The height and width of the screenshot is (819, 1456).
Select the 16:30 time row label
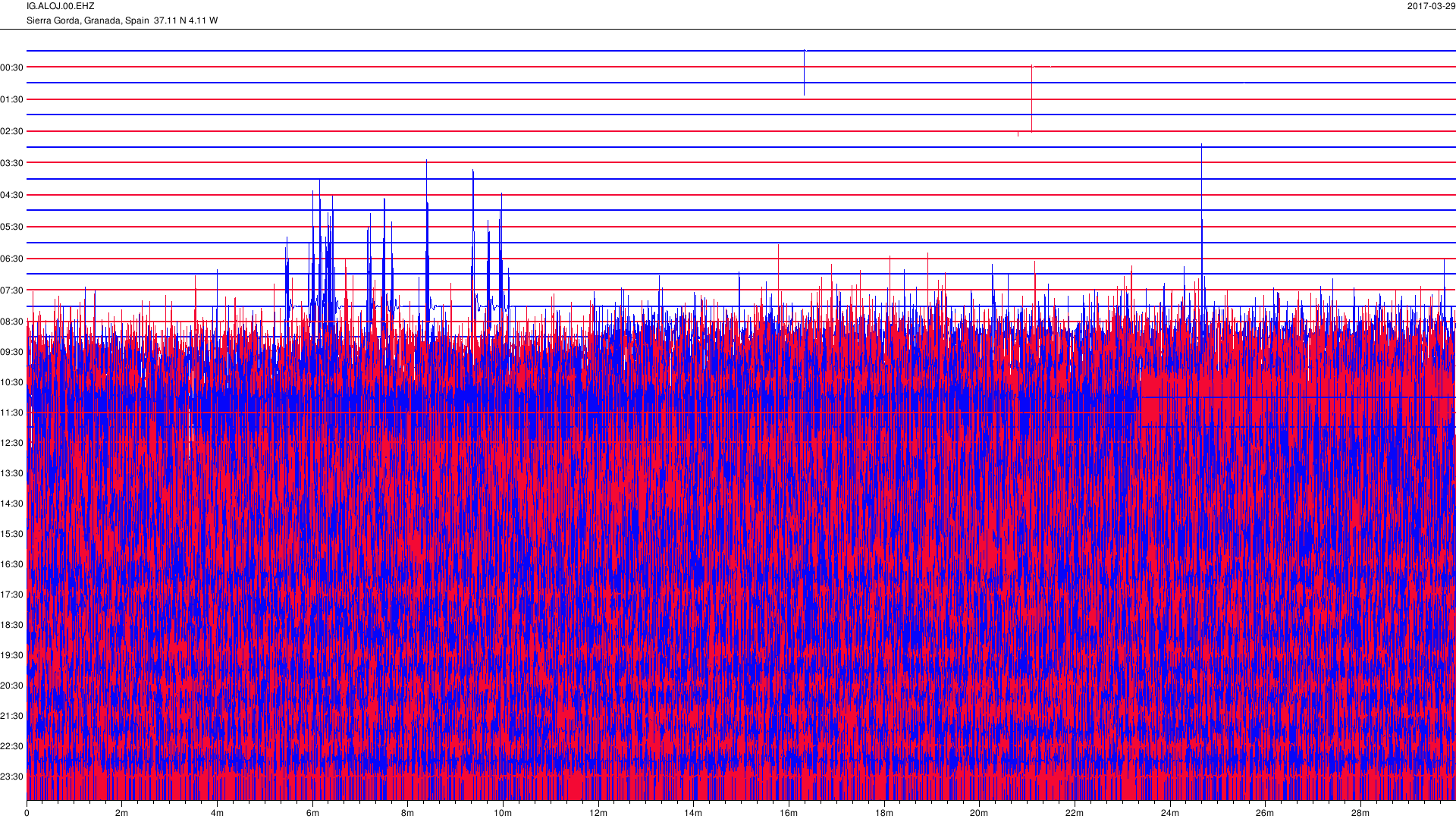12,564
